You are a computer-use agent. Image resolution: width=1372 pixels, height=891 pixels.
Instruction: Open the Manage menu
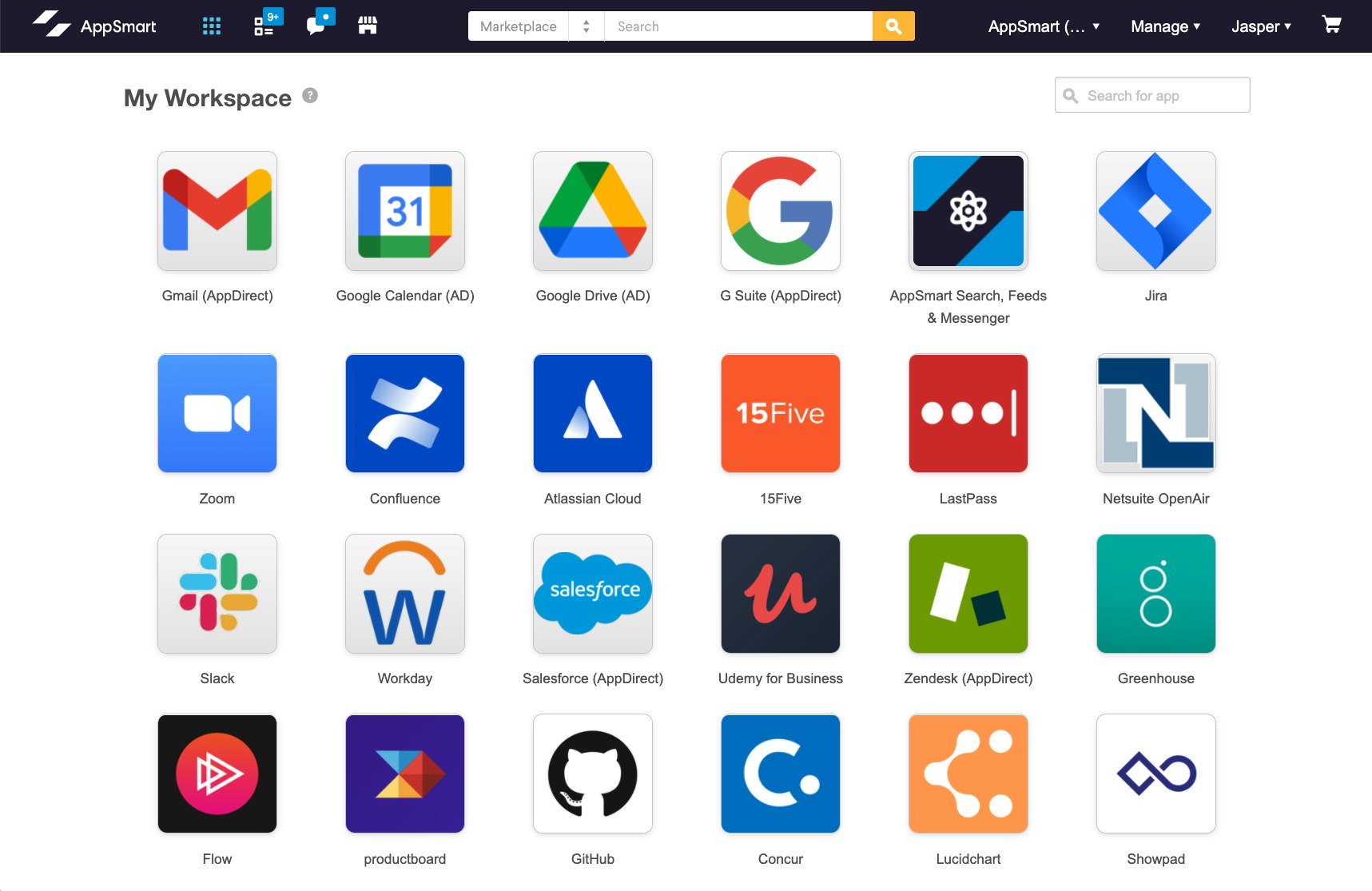1165,26
